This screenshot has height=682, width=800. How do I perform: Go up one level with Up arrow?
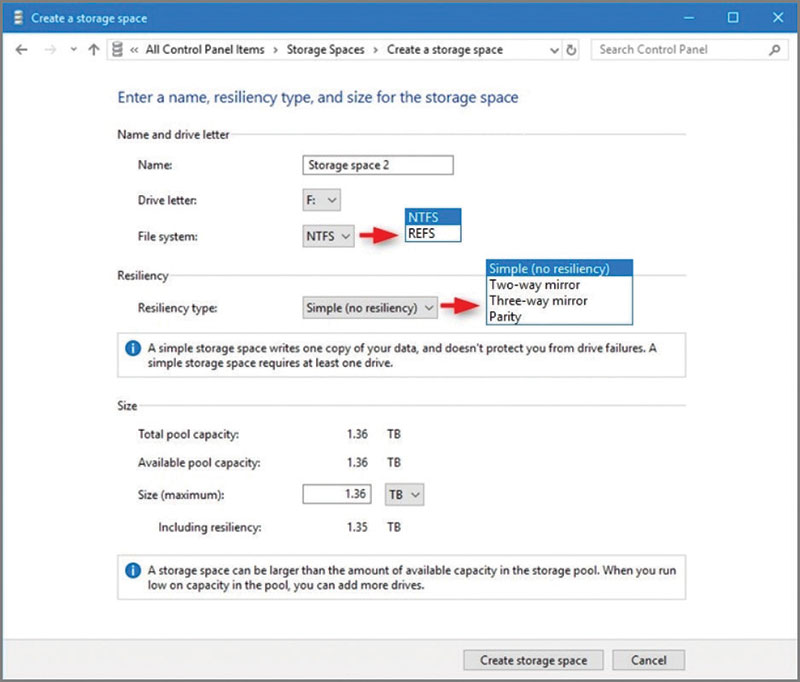pos(94,49)
